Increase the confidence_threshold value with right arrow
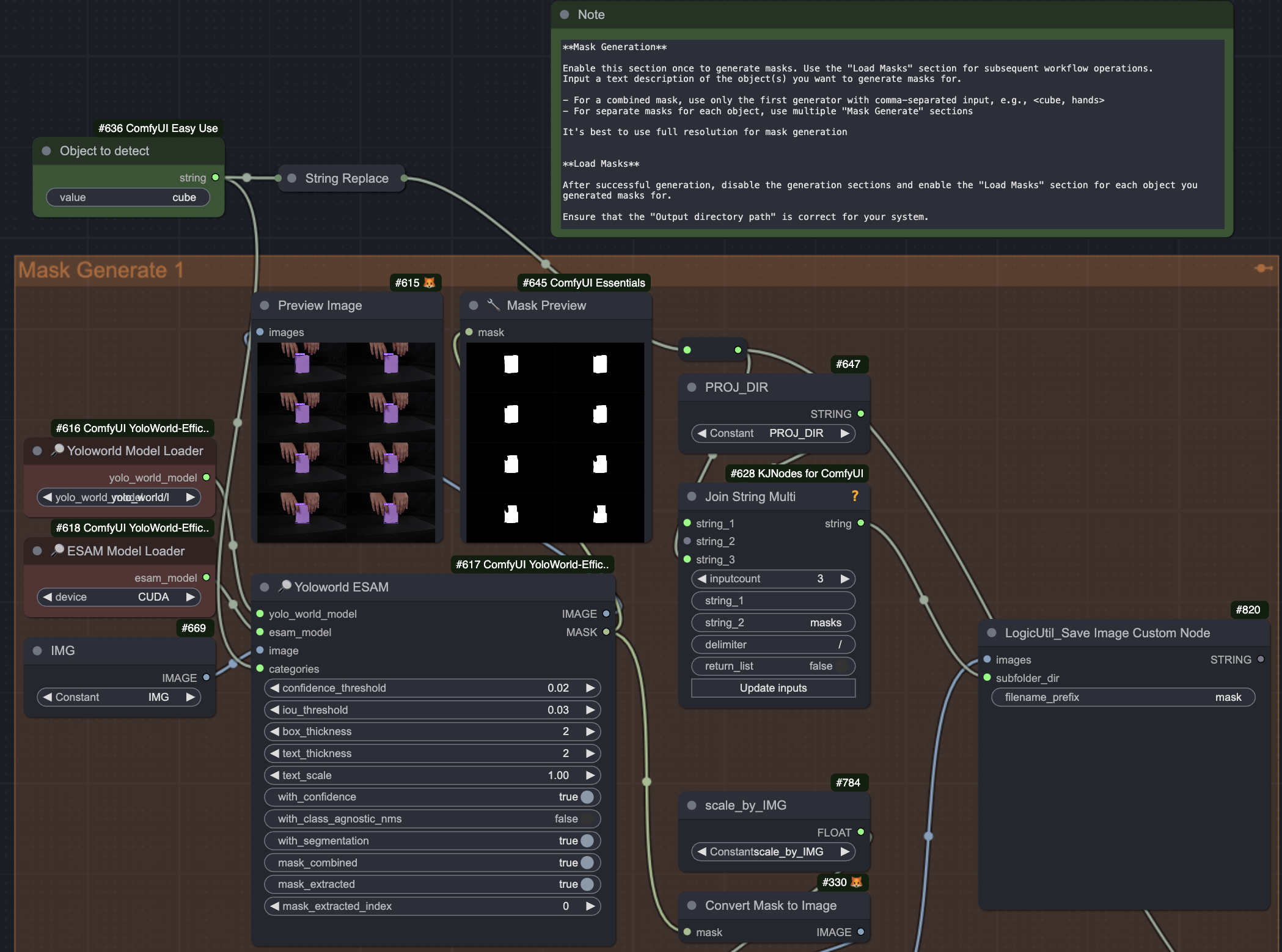 click(x=590, y=688)
